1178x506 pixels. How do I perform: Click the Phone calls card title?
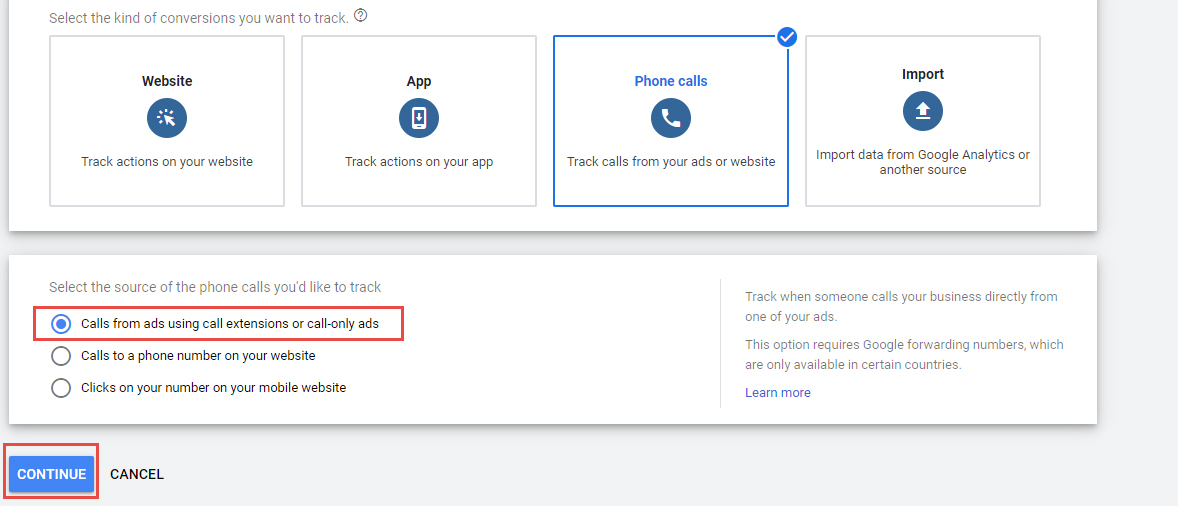tap(671, 81)
